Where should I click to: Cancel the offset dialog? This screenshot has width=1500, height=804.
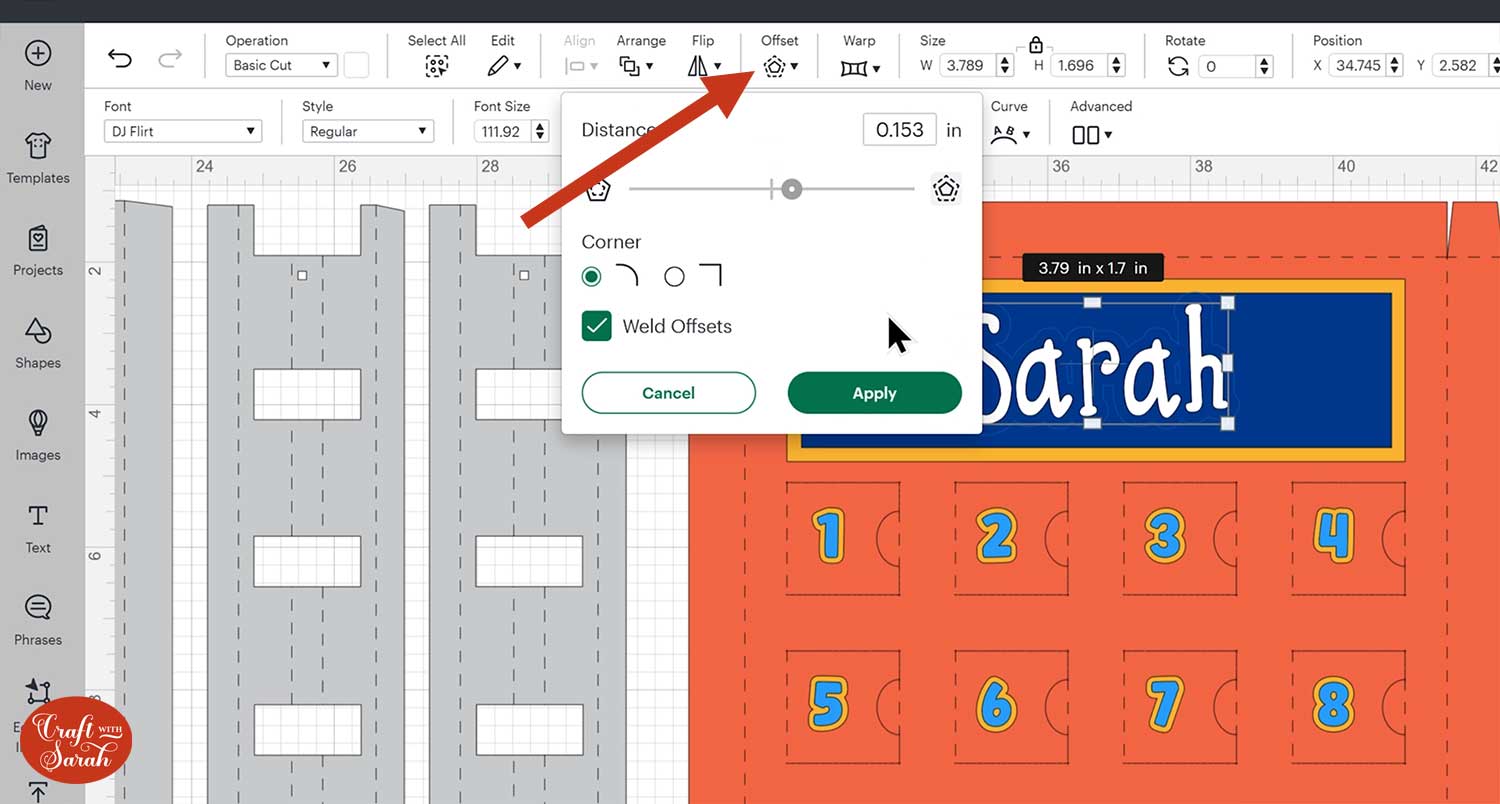pos(668,393)
